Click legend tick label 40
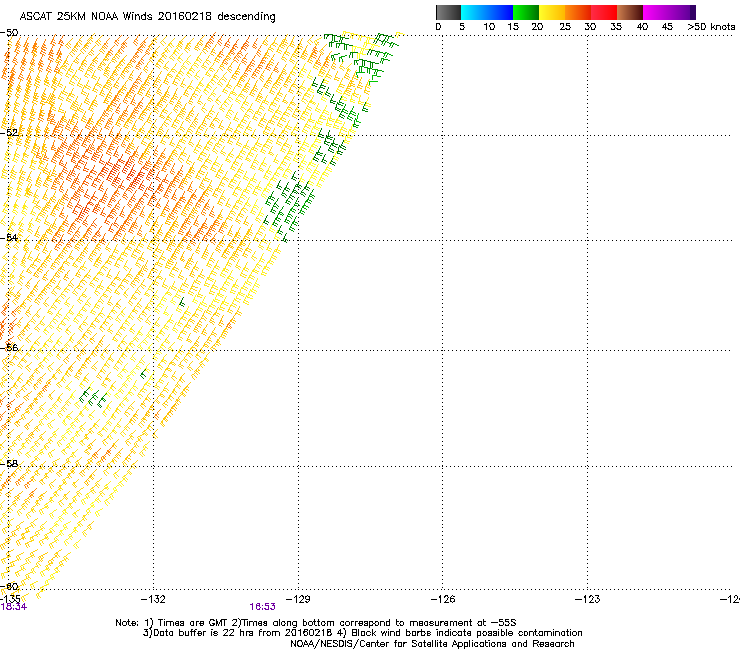The image size is (740, 650). [x=642, y=27]
